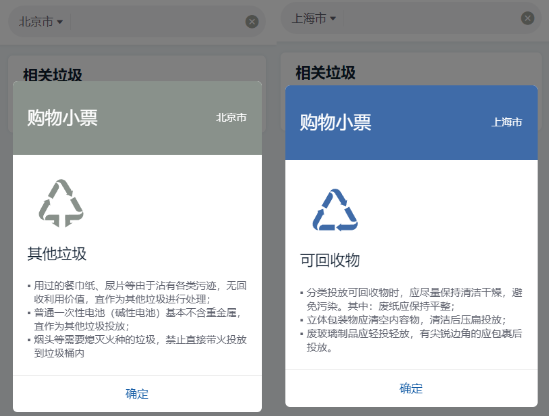Confirm the Shanghai dialog with 确定
The width and height of the screenshot is (549, 416).
411,388
